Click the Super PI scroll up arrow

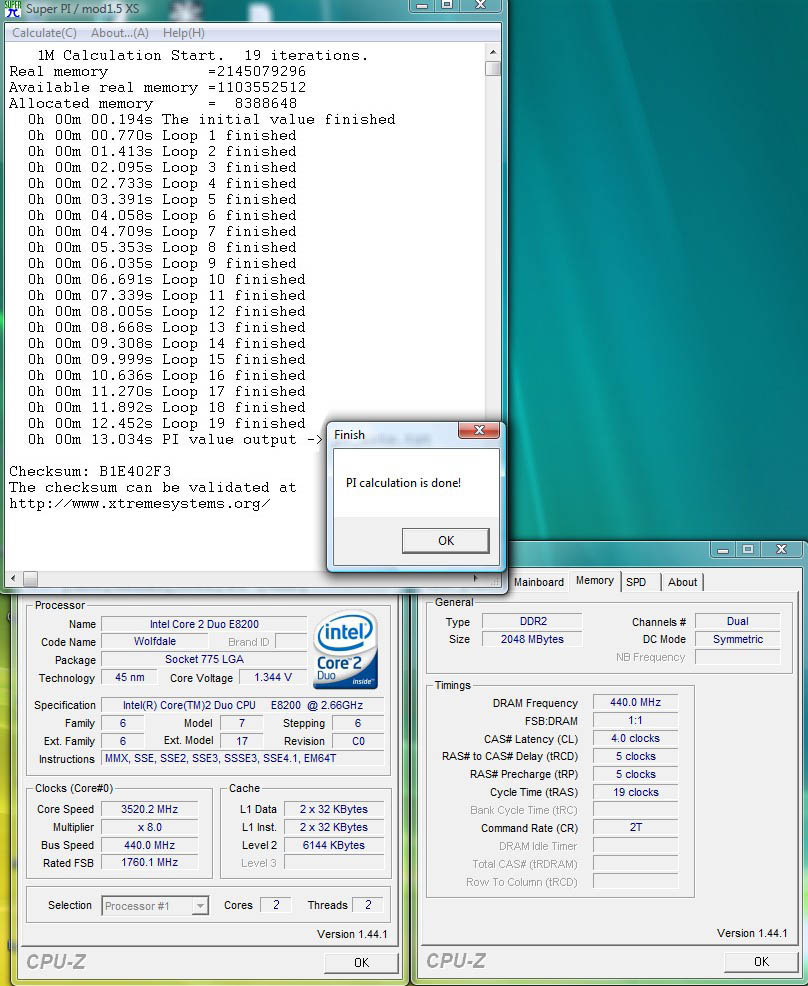point(492,52)
